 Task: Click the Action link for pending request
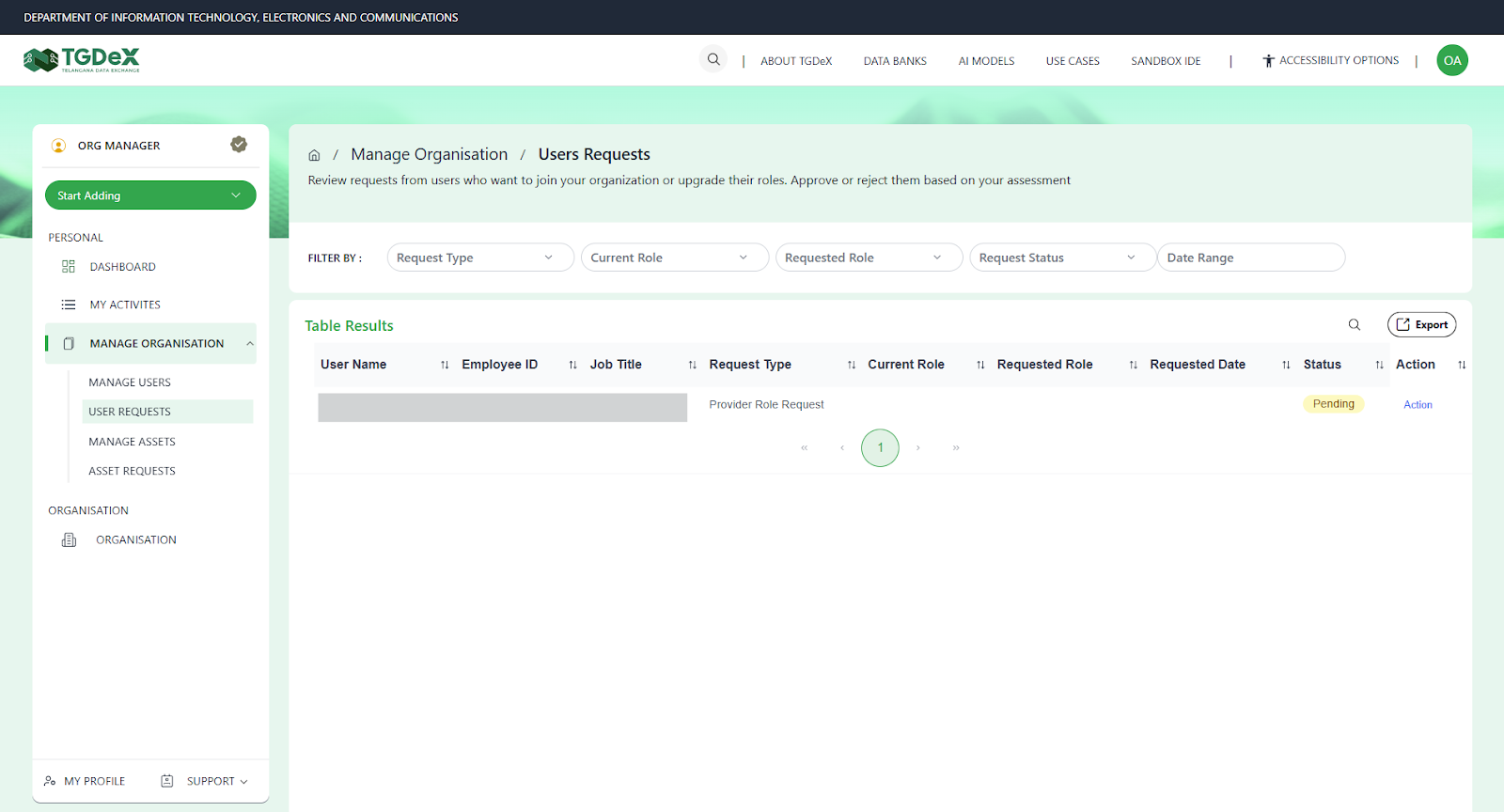[x=1417, y=405]
